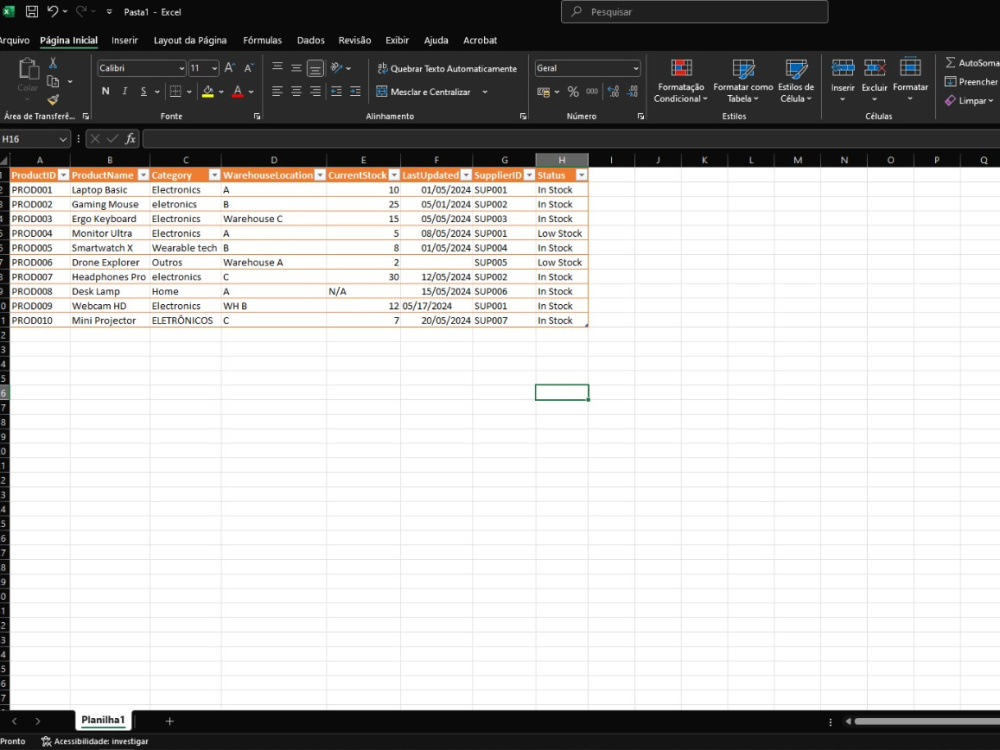The height and width of the screenshot is (750, 1000).
Task: Open Estilos de Célula gallery
Action: [x=796, y=80]
